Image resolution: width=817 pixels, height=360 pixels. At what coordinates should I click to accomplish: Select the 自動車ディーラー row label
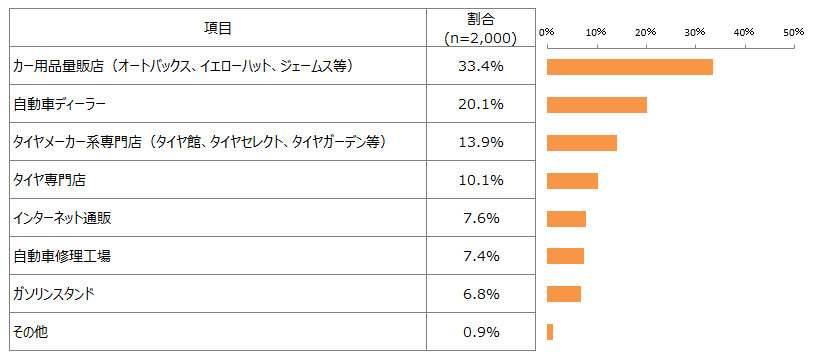59,104
